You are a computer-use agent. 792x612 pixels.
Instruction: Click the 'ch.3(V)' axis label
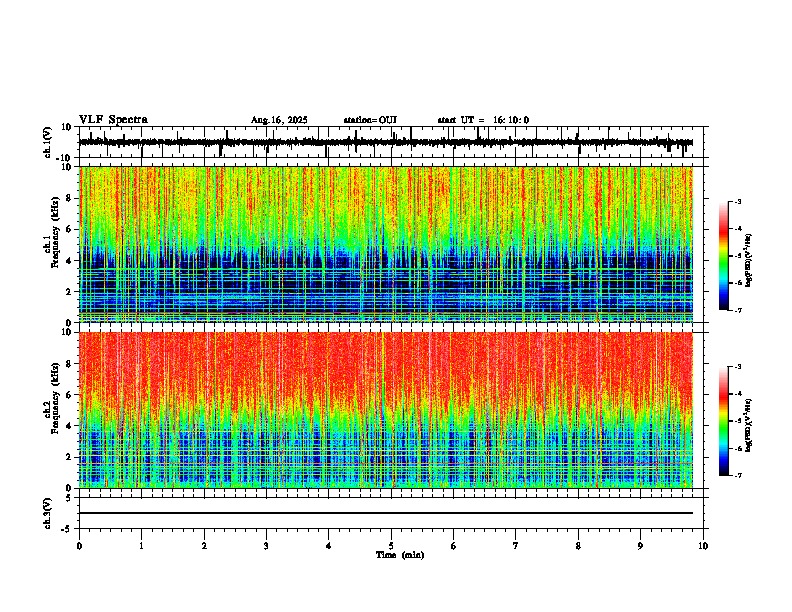coord(48,513)
